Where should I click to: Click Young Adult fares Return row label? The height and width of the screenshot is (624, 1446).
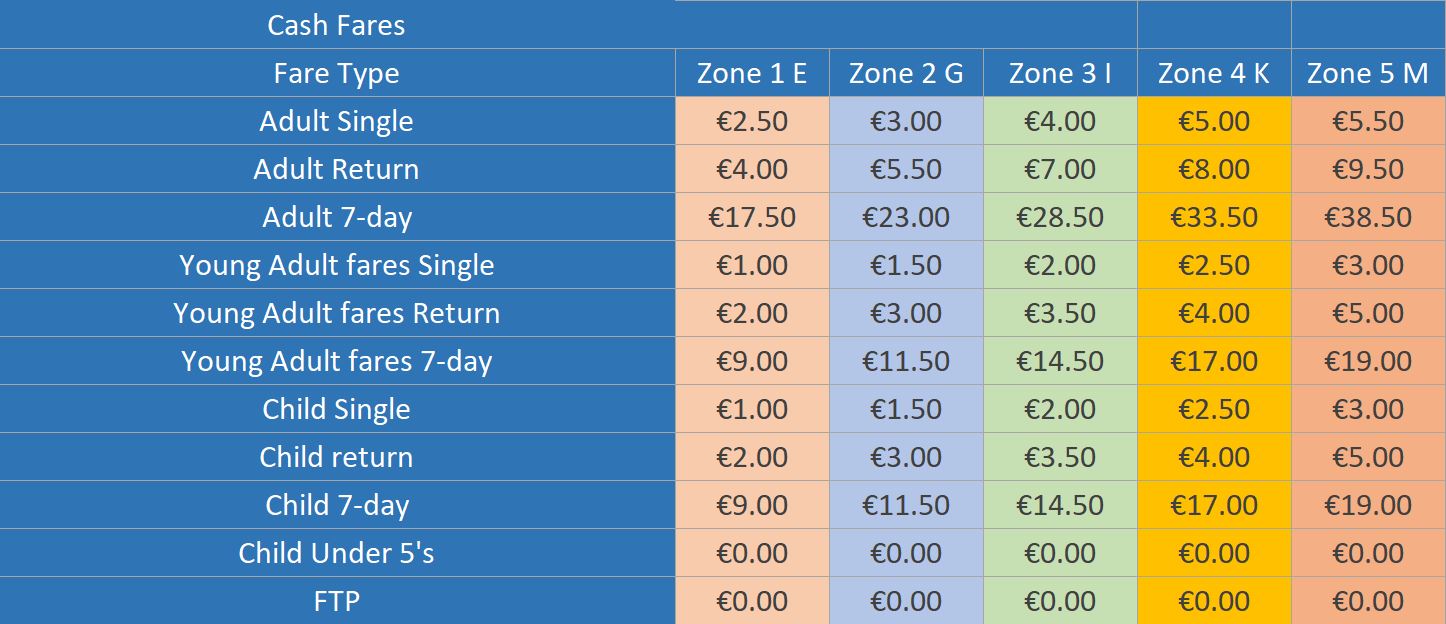(337, 313)
